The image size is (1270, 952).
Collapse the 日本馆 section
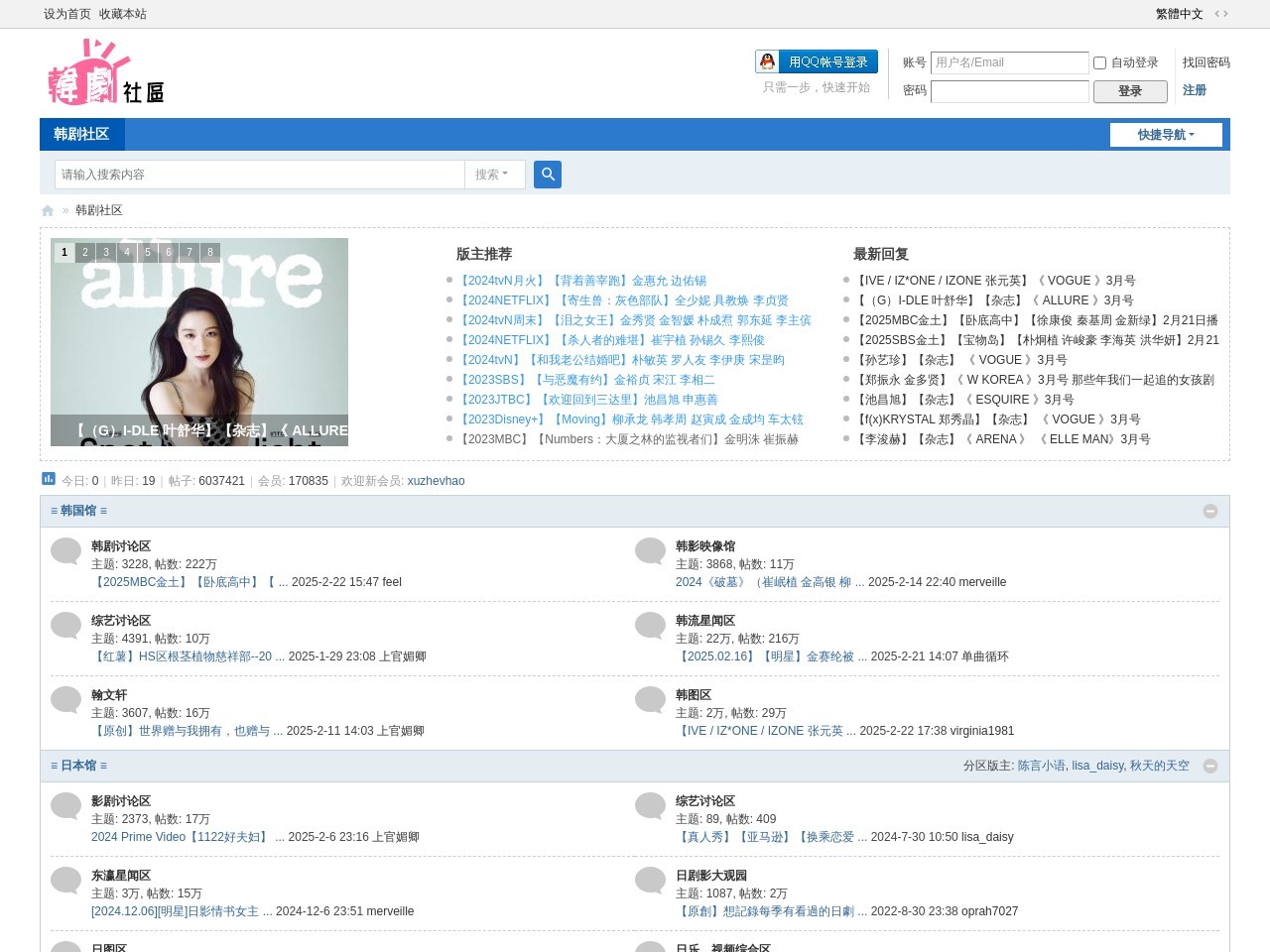pyautogui.click(x=1210, y=766)
